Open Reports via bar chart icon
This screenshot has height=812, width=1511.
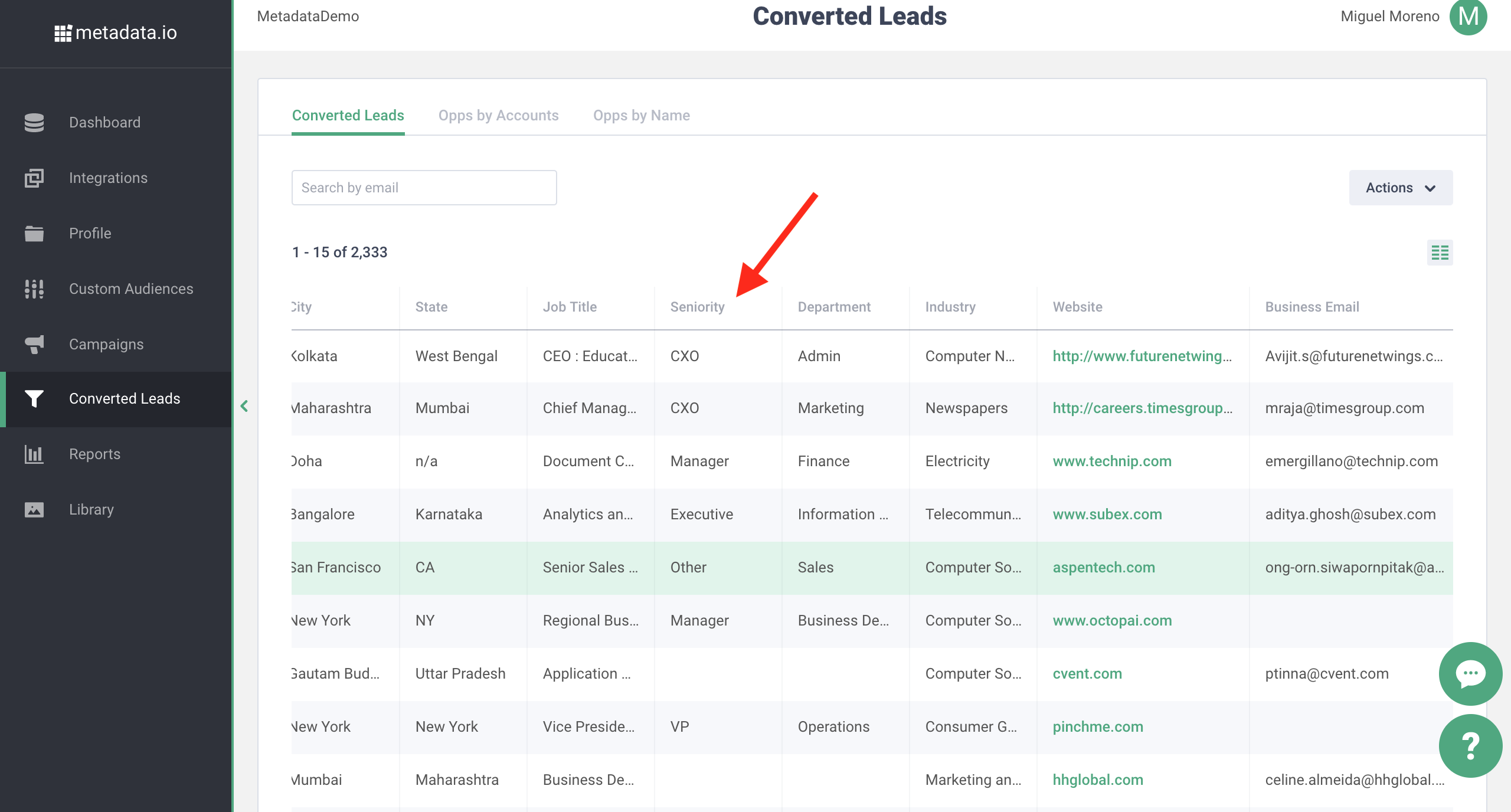tap(34, 454)
